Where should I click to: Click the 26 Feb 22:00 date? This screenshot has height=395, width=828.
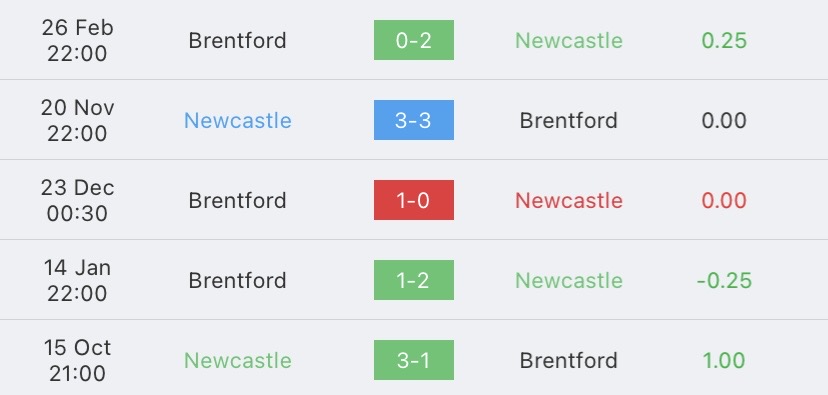tap(77, 41)
